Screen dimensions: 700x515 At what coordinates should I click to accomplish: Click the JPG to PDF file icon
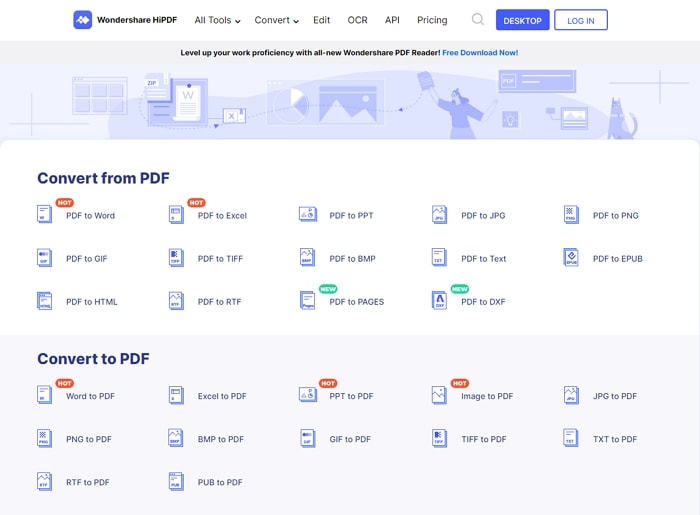(571, 395)
